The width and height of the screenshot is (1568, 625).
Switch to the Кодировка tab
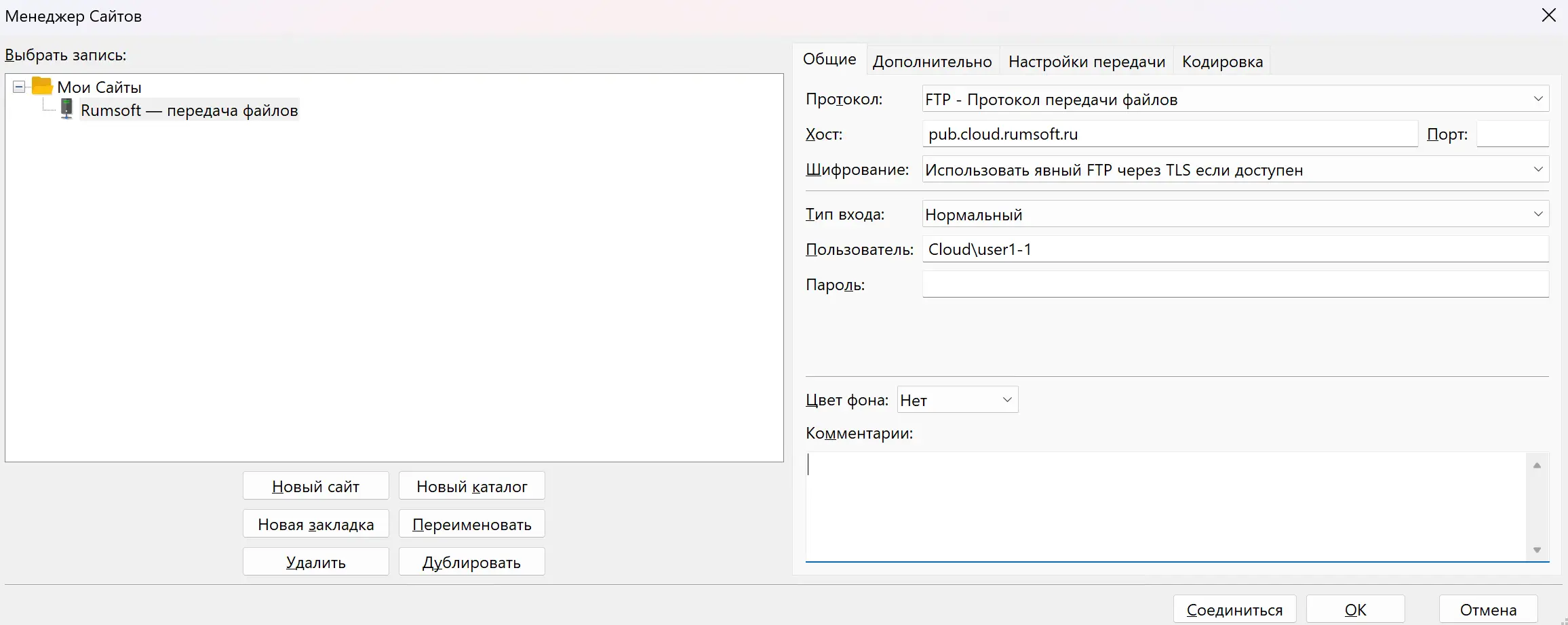point(1222,62)
